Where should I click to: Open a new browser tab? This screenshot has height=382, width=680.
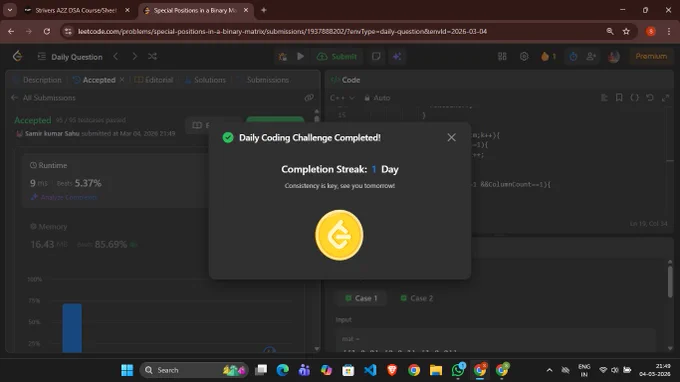coord(263,10)
